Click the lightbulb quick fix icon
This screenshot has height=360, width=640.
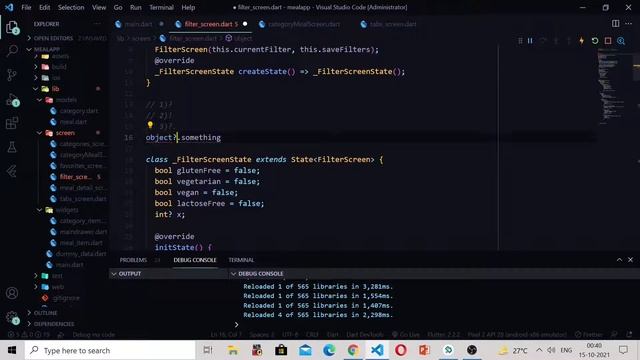pos(150,125)
